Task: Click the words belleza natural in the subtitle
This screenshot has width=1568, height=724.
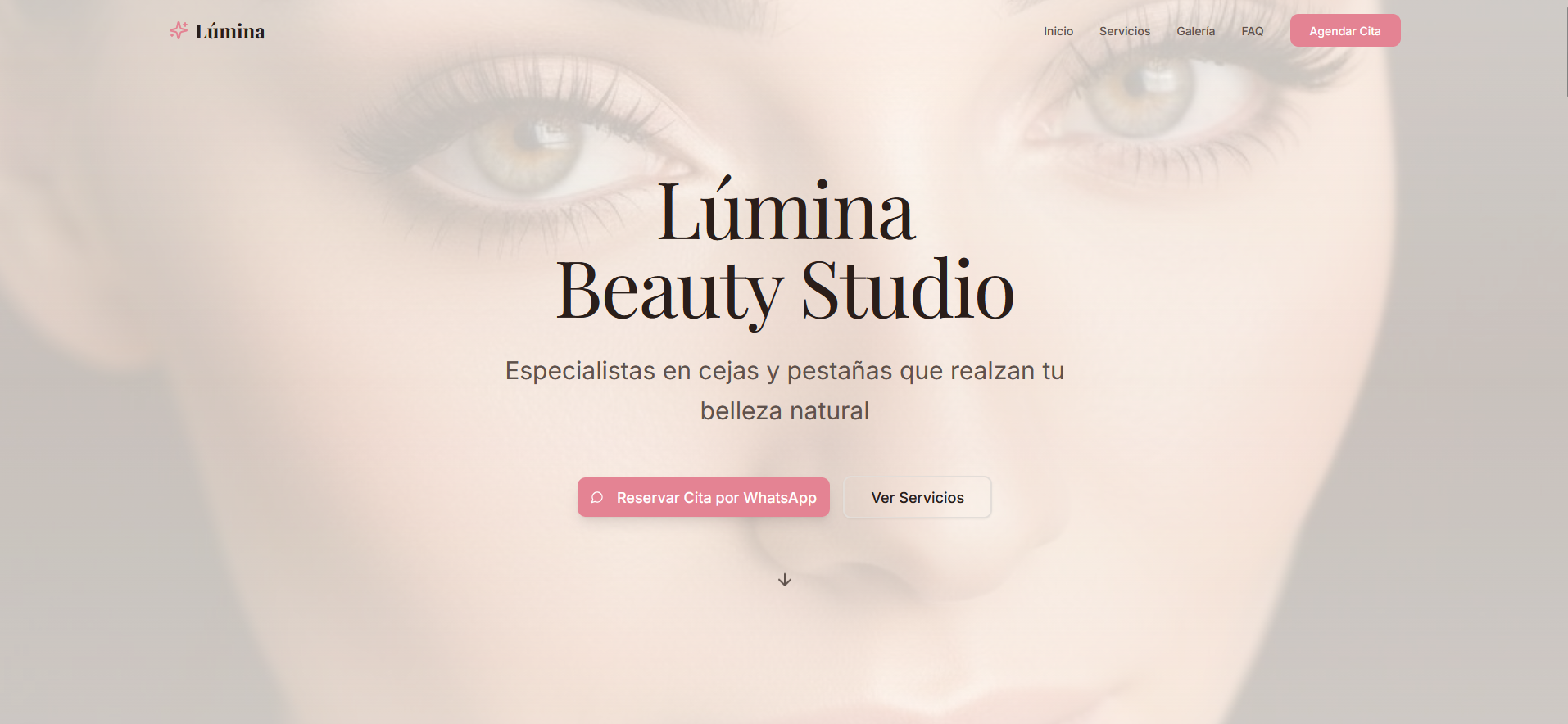Action: [x=785, y=411]
